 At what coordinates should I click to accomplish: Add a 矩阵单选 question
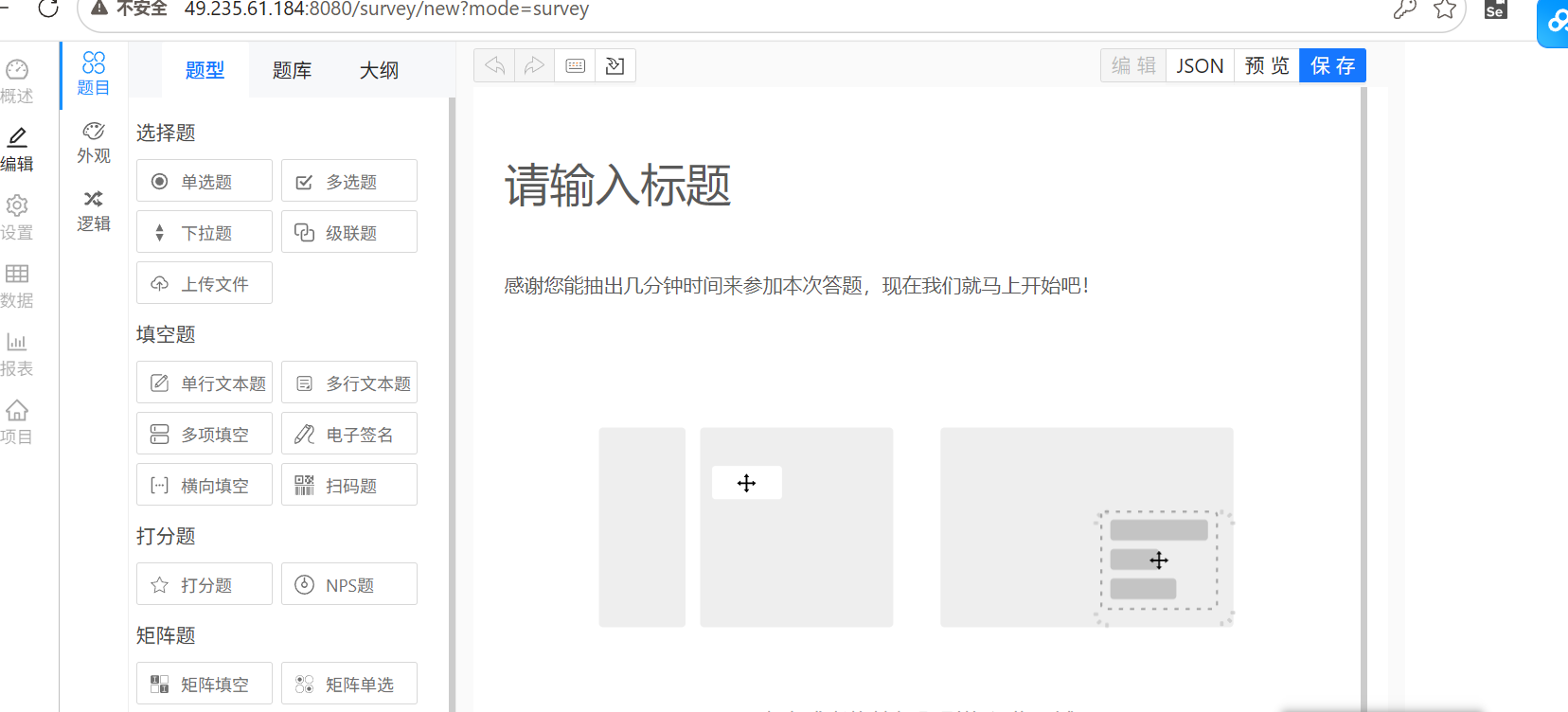(349, 684)
